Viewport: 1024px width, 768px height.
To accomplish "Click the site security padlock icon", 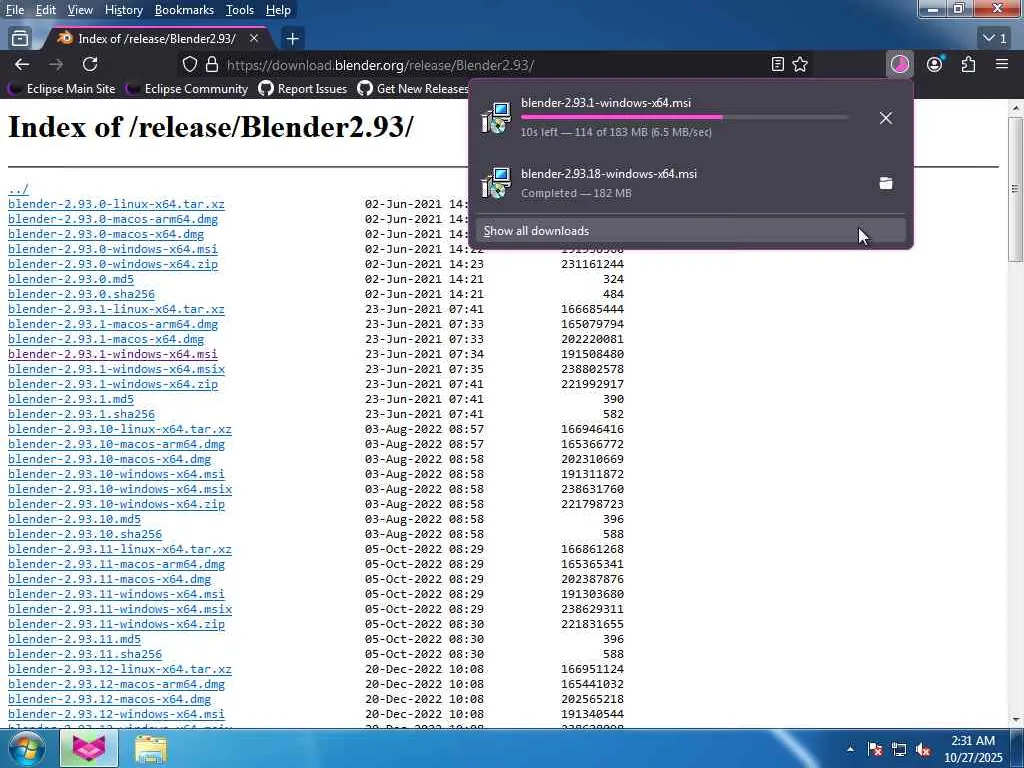I will click(212, 65).
